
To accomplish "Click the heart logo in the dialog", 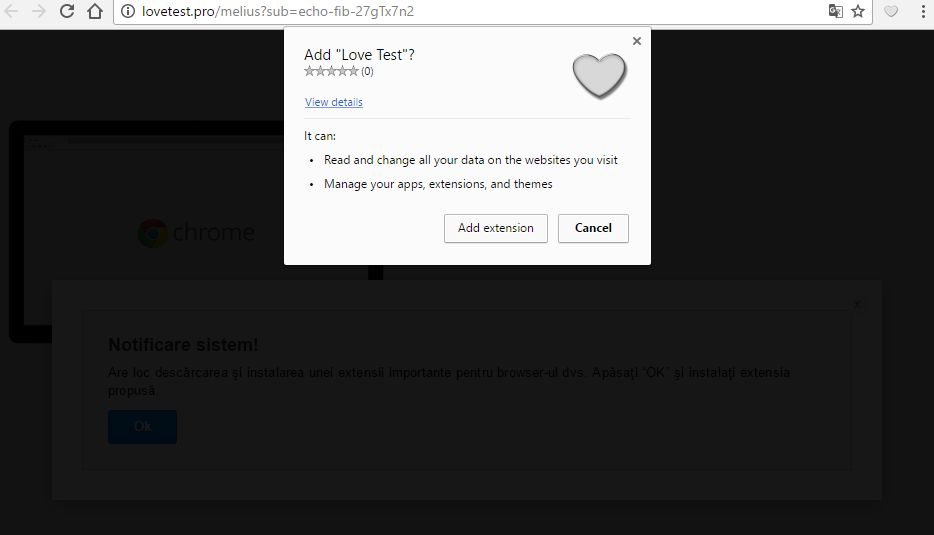I will [599, 76].
